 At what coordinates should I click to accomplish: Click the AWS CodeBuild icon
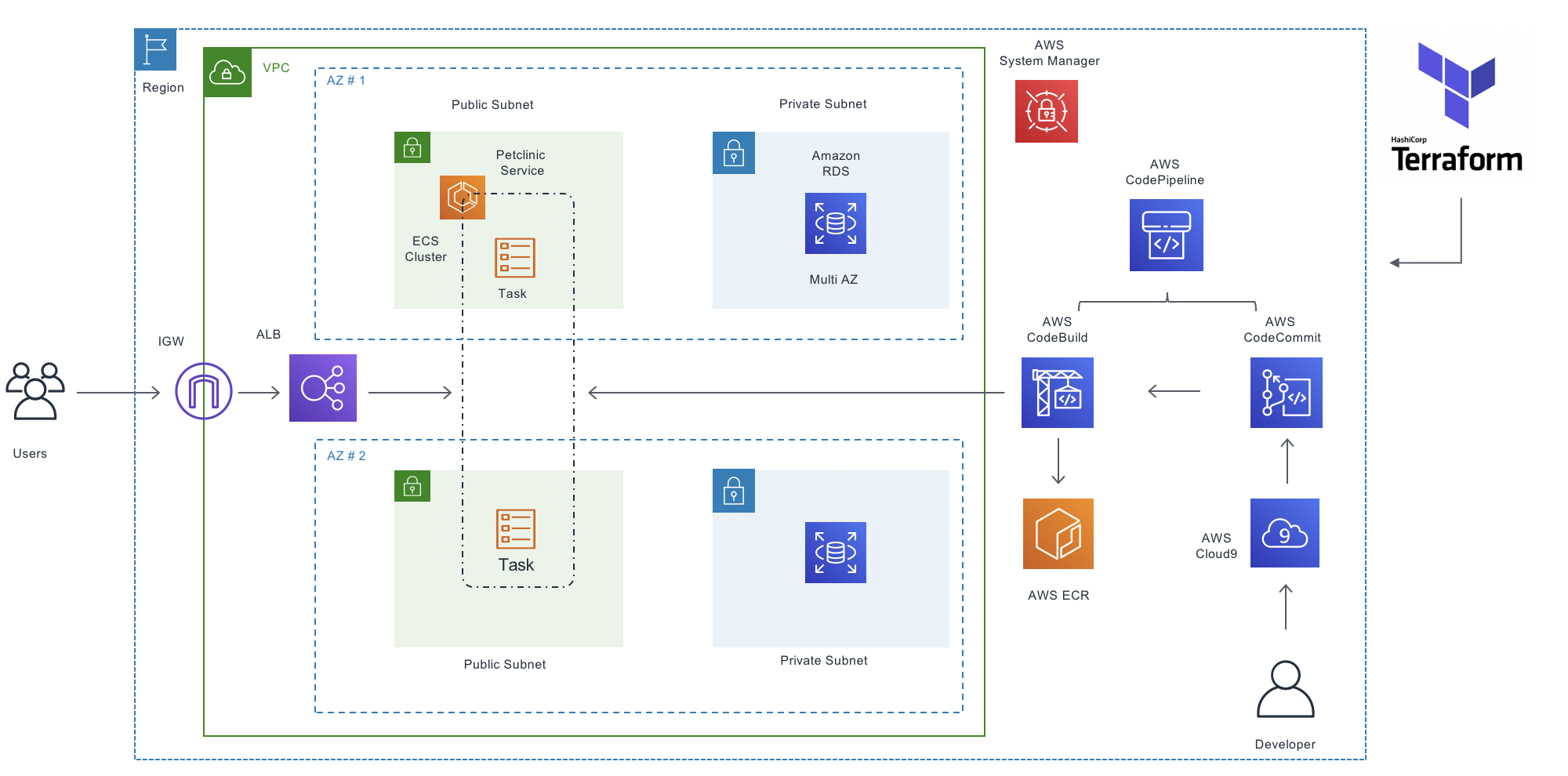pos(1057,393)
